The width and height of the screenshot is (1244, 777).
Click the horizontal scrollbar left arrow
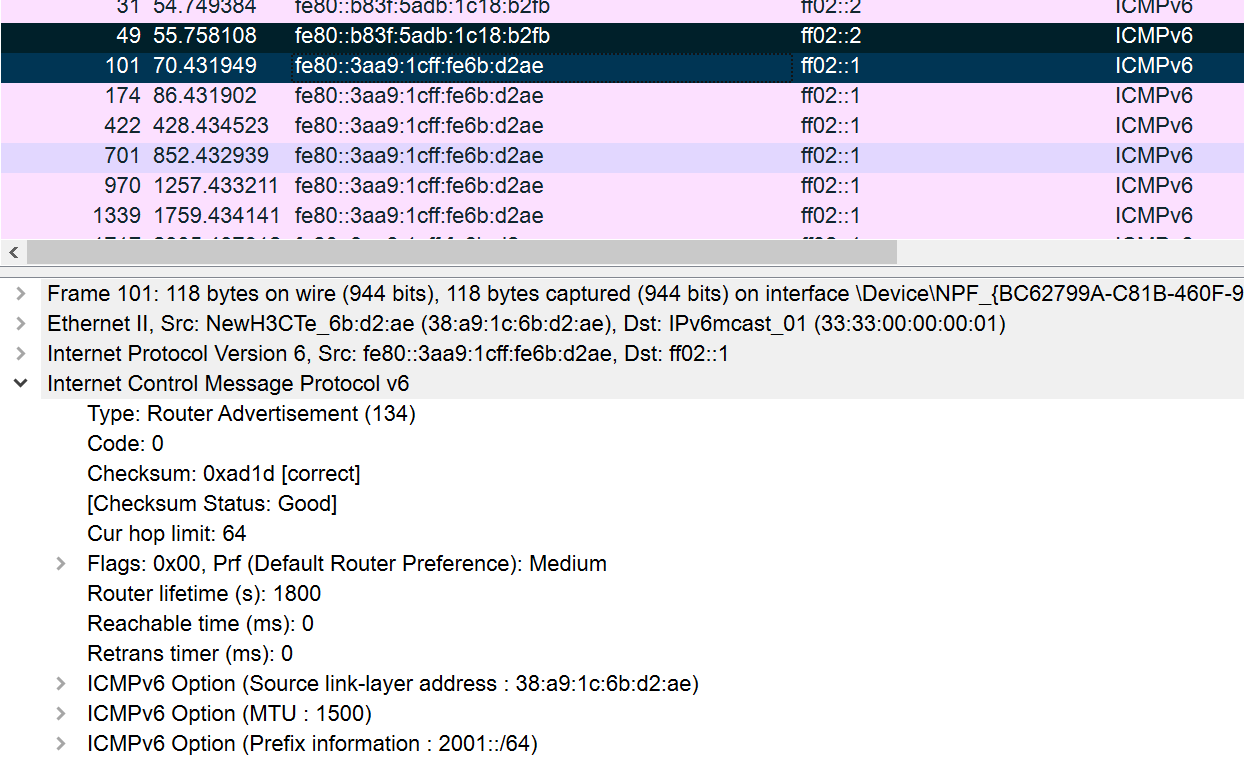coord(13,252)
